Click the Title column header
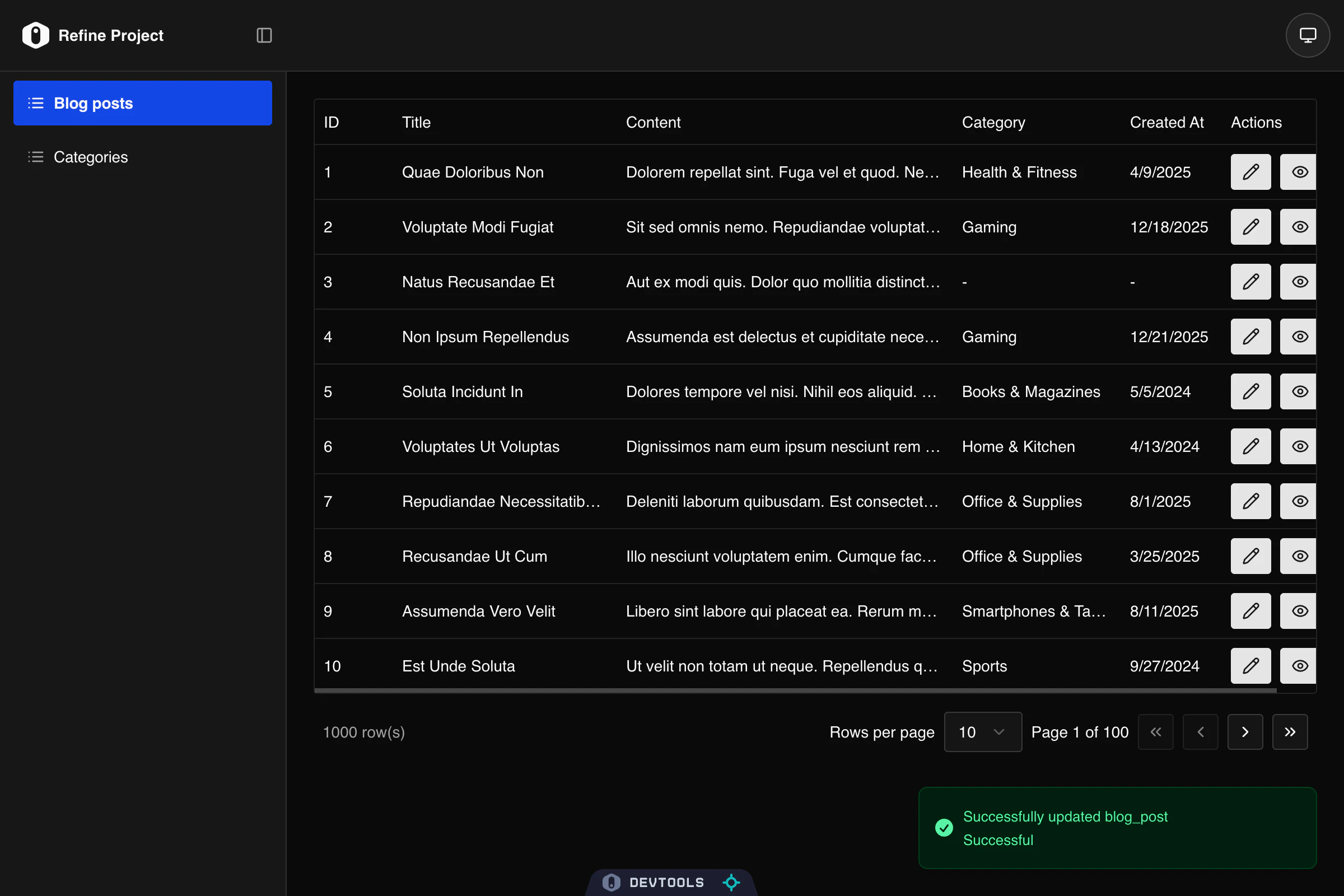Viewport: 1344px width, 896px height. (x=416, y=122)
